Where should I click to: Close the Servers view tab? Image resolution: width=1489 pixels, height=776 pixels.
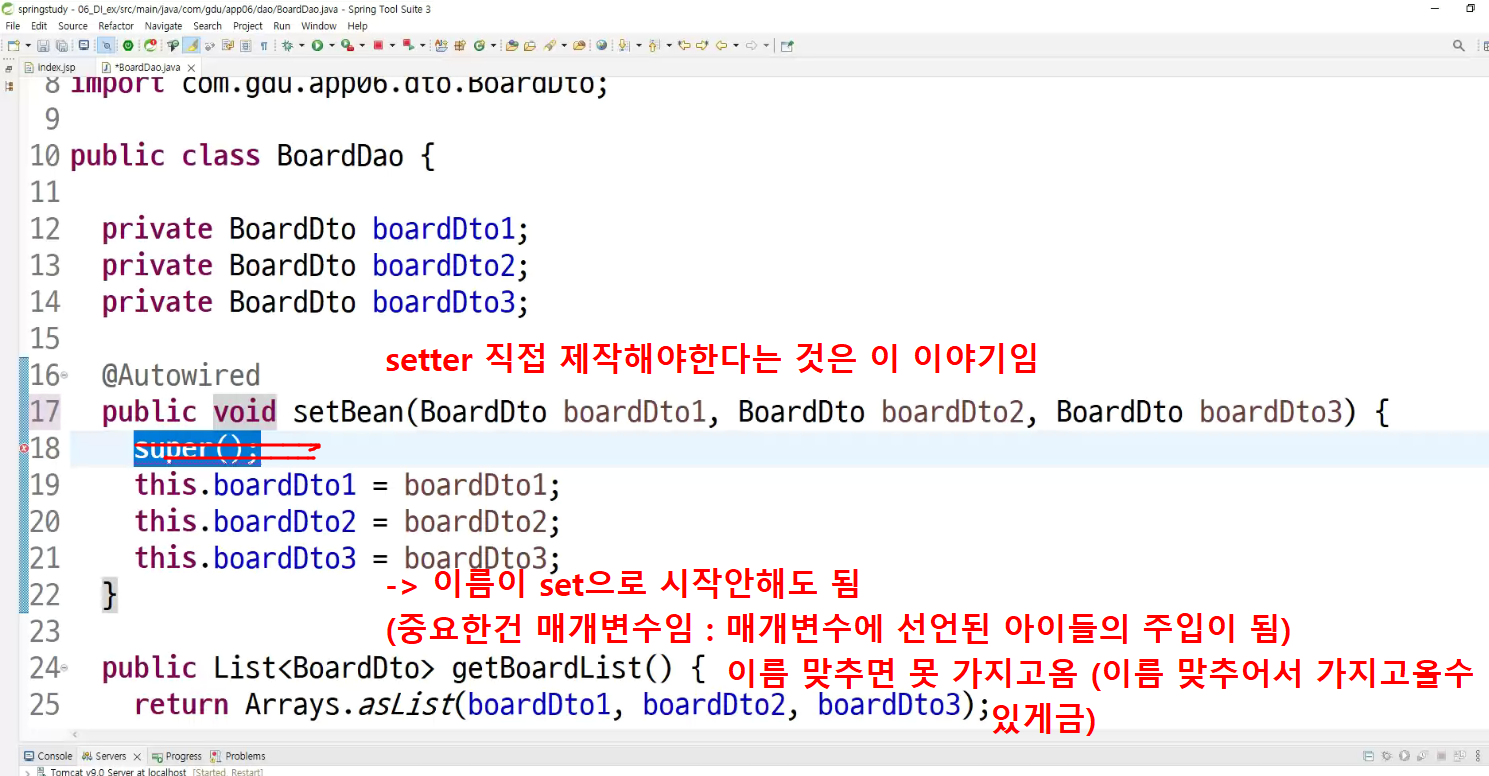136,757
